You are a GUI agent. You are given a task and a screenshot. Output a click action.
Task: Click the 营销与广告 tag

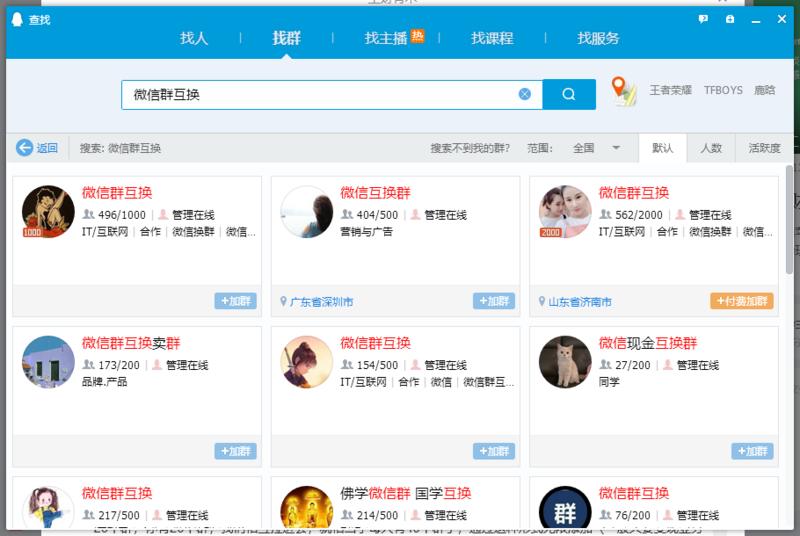tap(366, 232)
